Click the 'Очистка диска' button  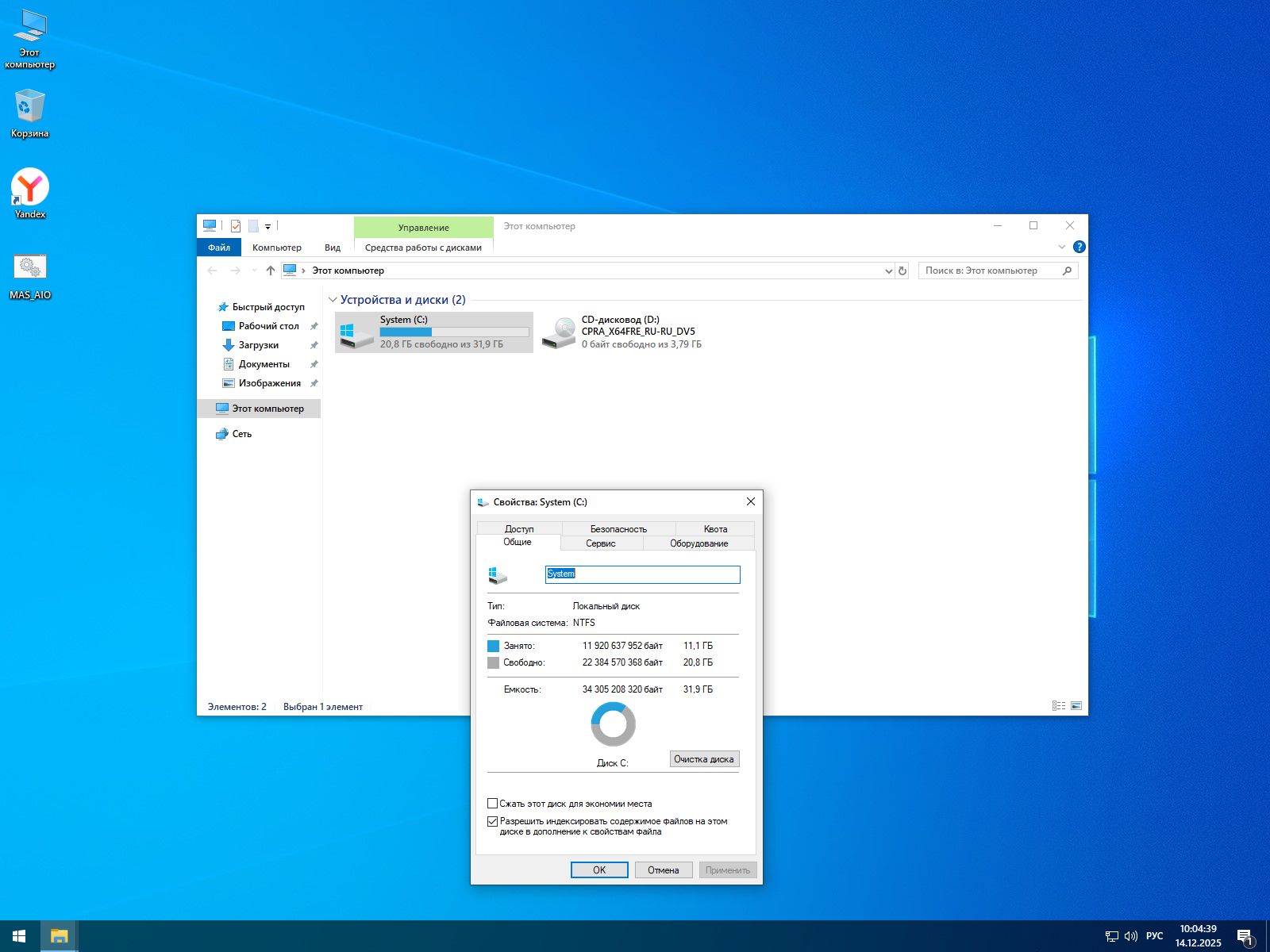coord(704,759)
